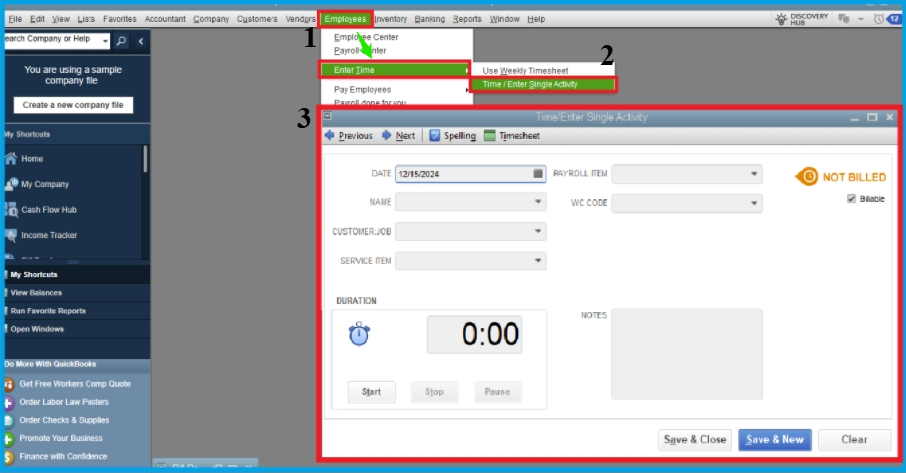Click Order Labor Law Posters

click(64, 402)
